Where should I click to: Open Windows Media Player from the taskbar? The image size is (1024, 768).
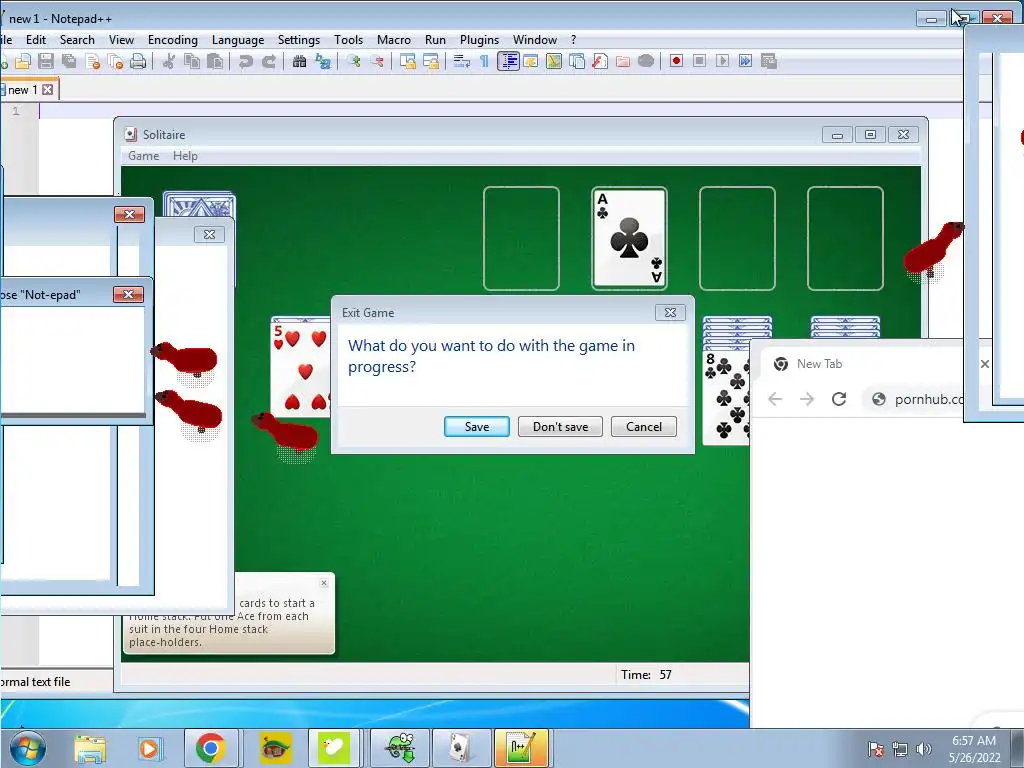150,748
